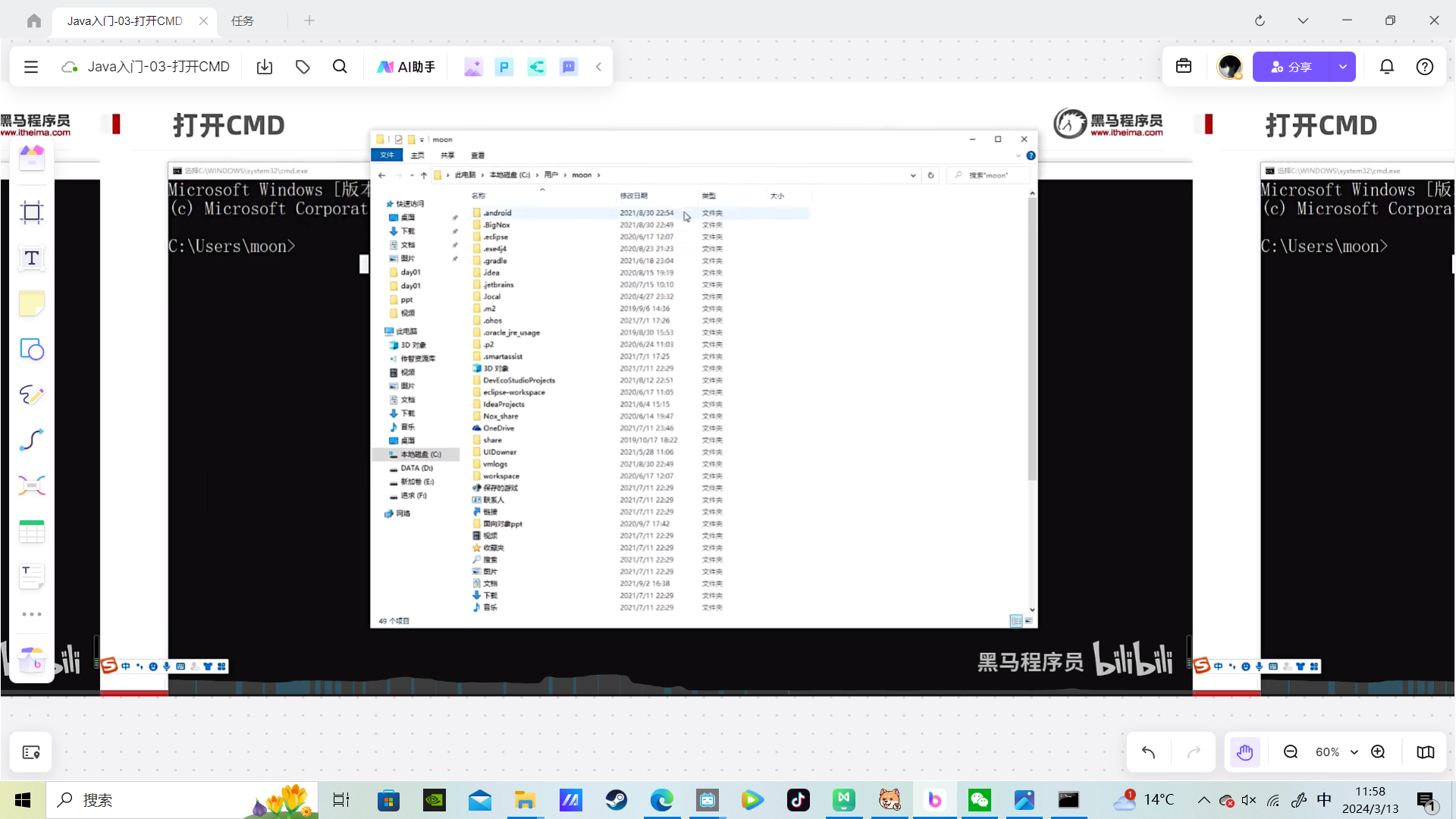Screen dimensions: 1456x819
Task: Collapse the toolbar with left chevron
Action: point(598,67)
